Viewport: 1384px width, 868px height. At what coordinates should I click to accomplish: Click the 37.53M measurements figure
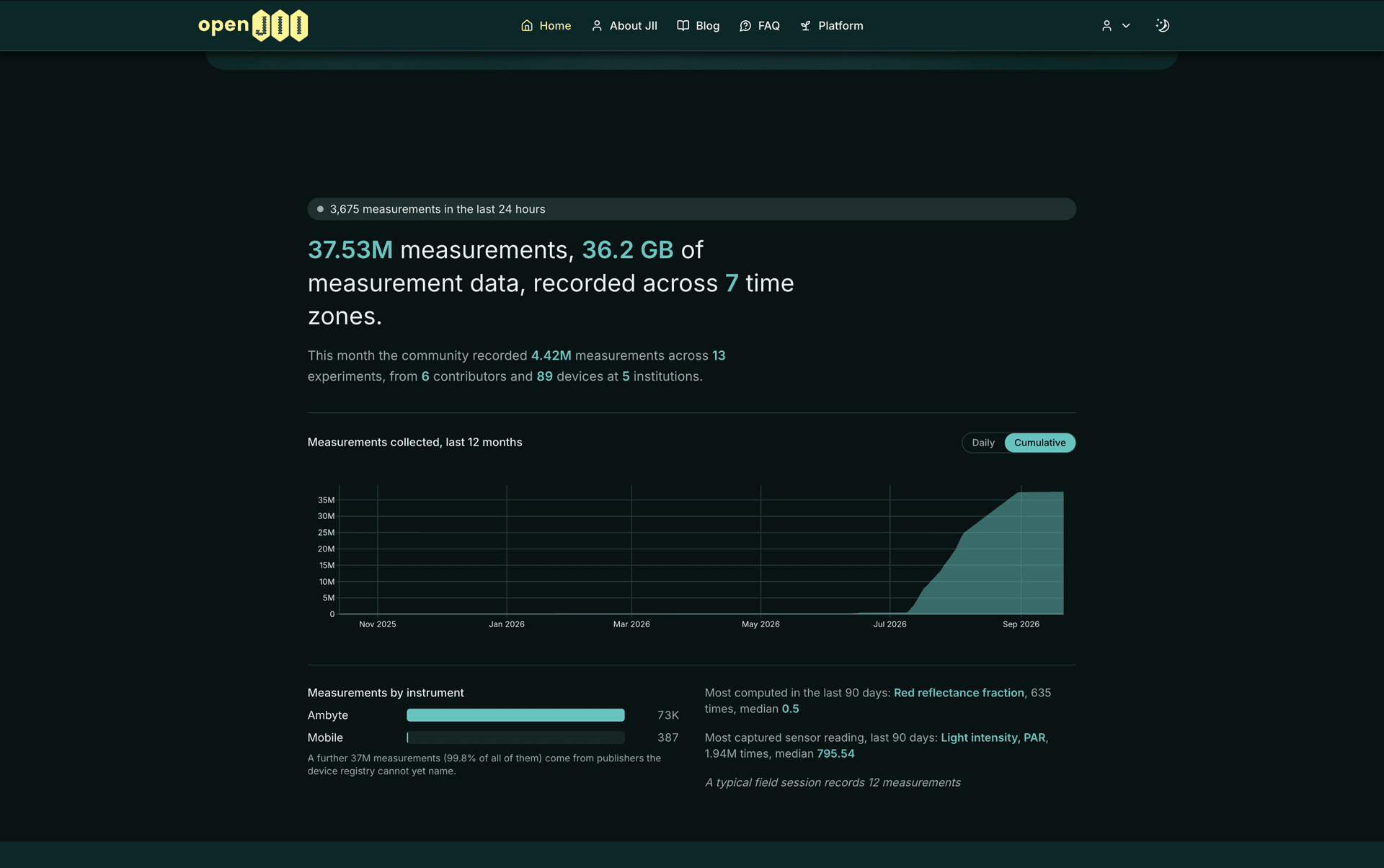(350, 249)
